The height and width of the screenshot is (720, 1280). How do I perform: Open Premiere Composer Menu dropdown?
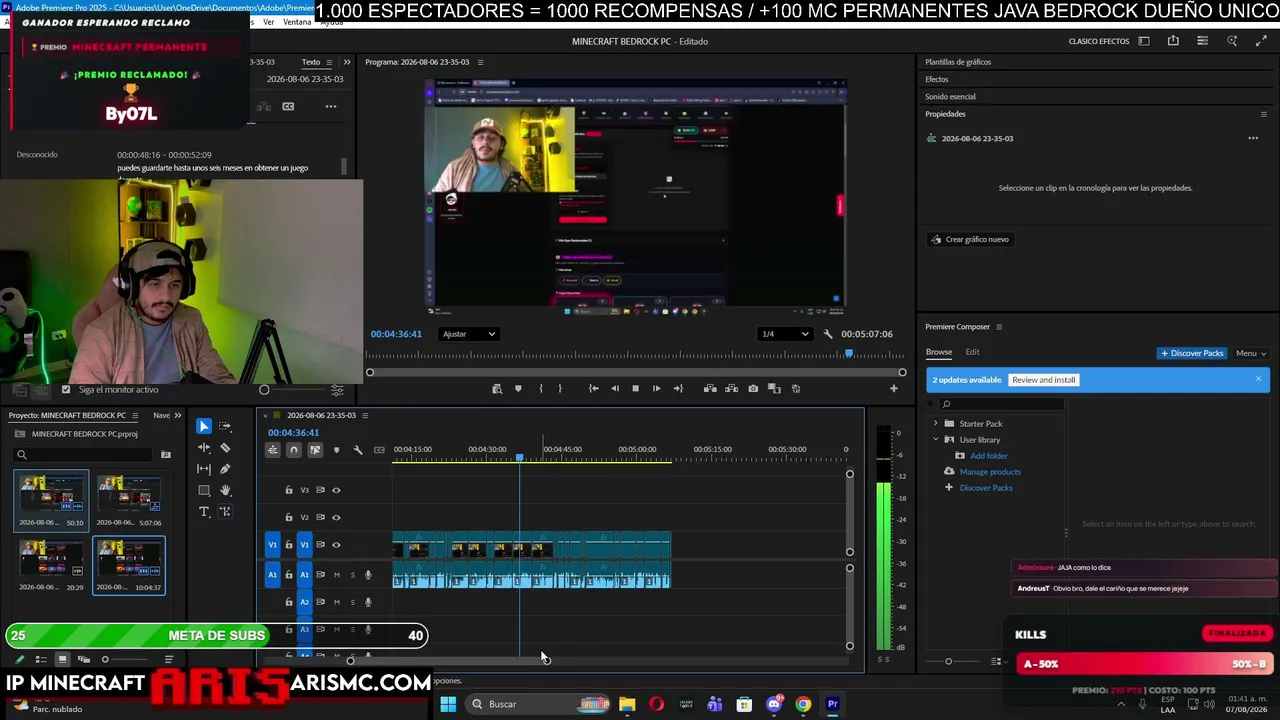(x=1251, y=353)
